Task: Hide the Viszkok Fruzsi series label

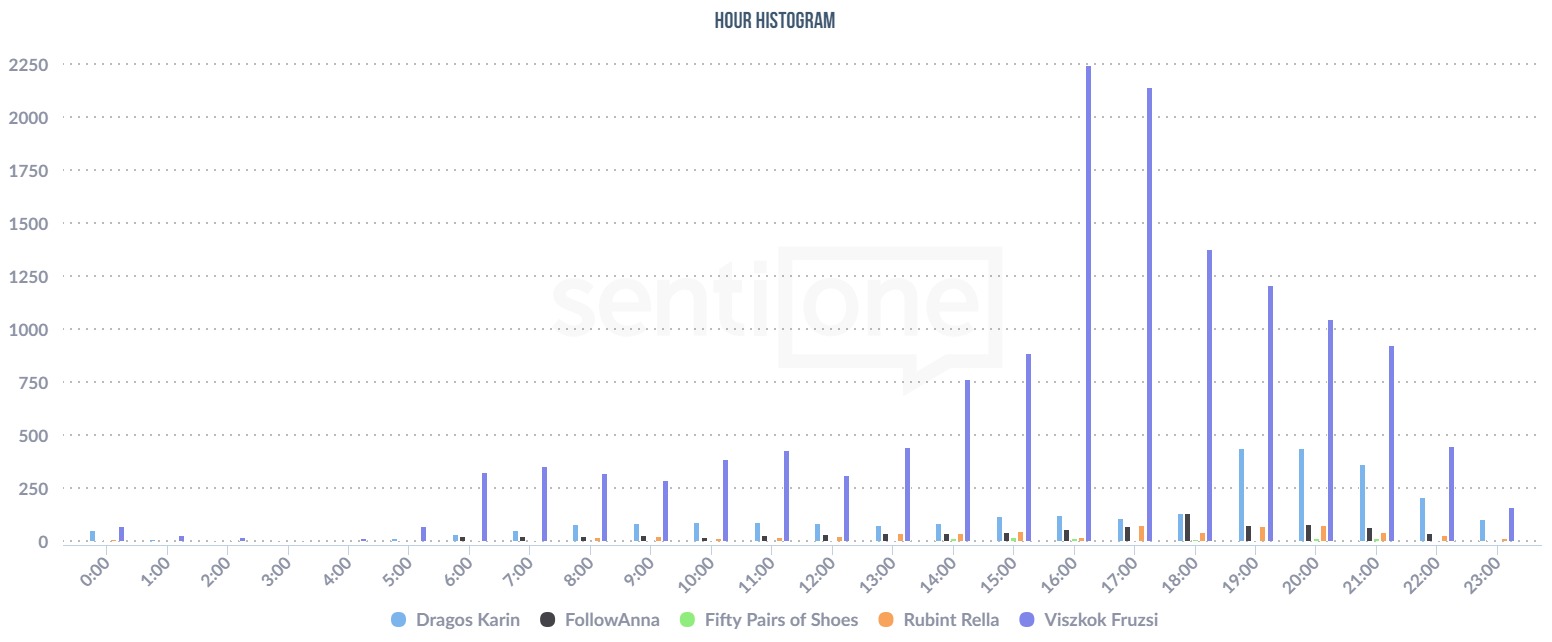Action: [x=1100, y=620]
